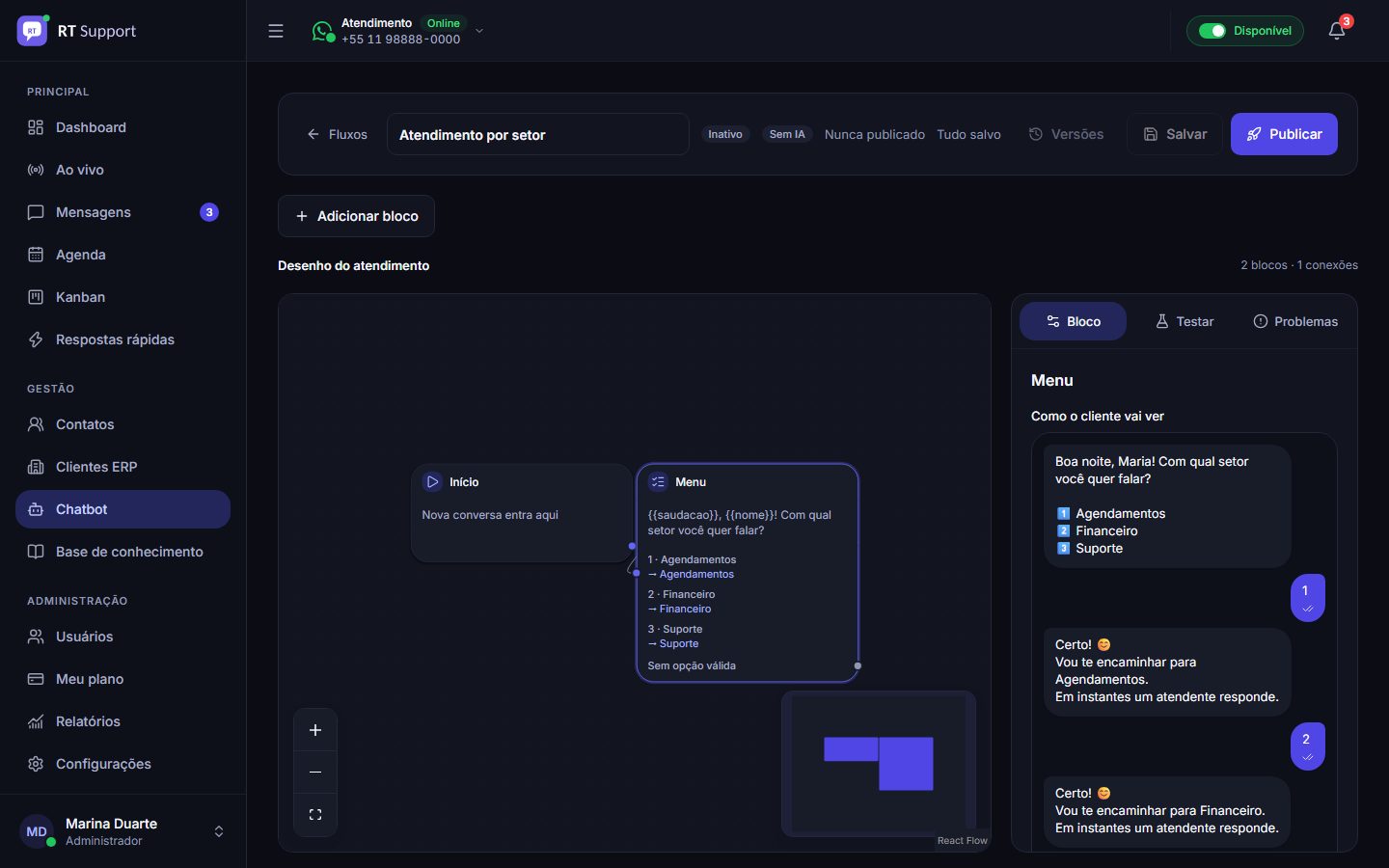Open the Agenda section
The width and height of the screenshot is (1389, 868).
[123, 255]
